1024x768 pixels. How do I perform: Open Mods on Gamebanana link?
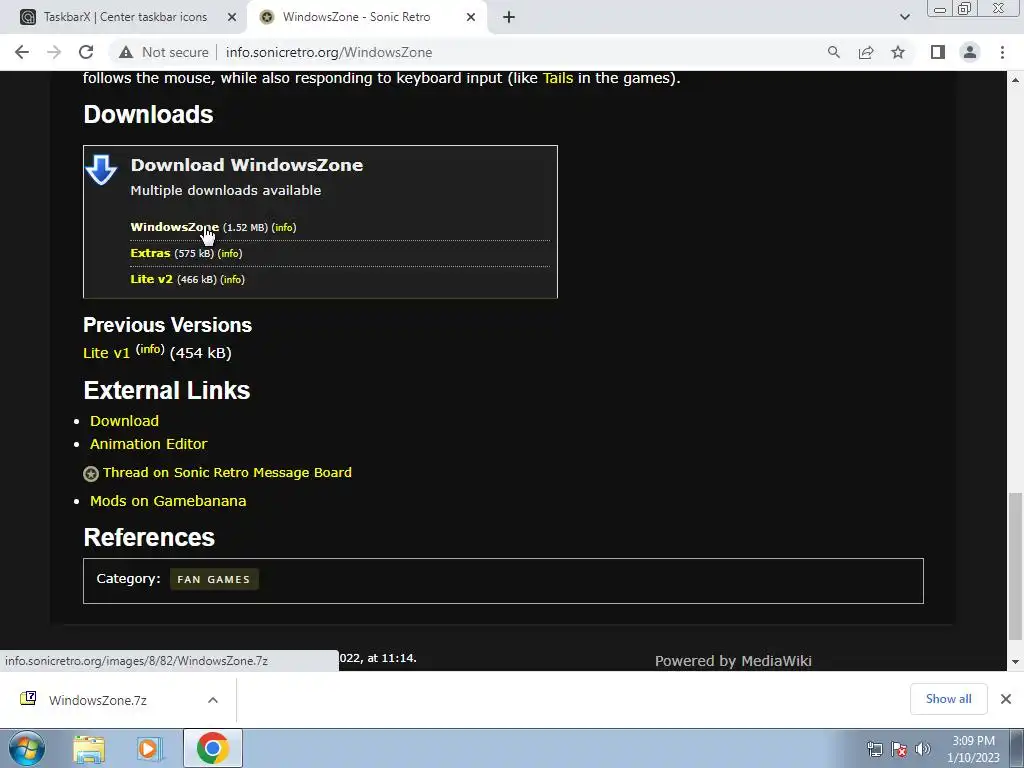coord(168,501)
